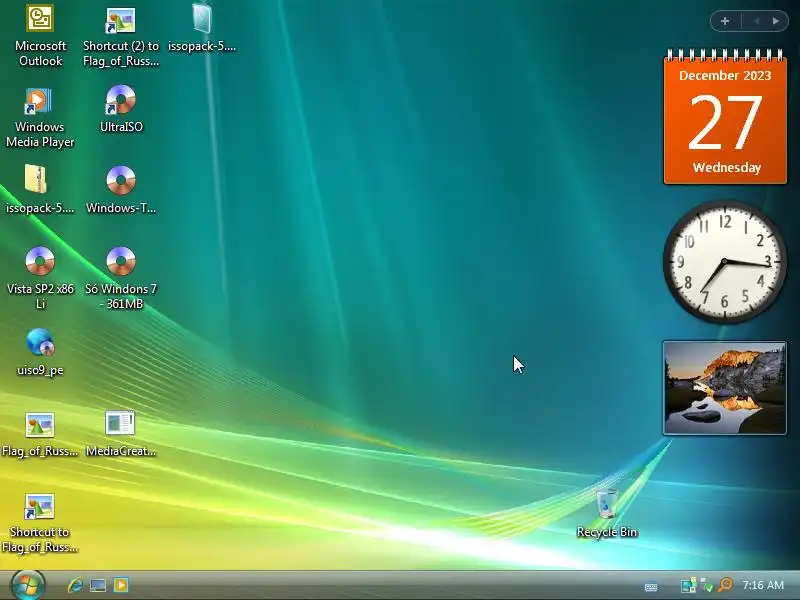Select the top-row issopack-5 glass file icon
Screen dimensions: 800x600
tap(202, 28)
